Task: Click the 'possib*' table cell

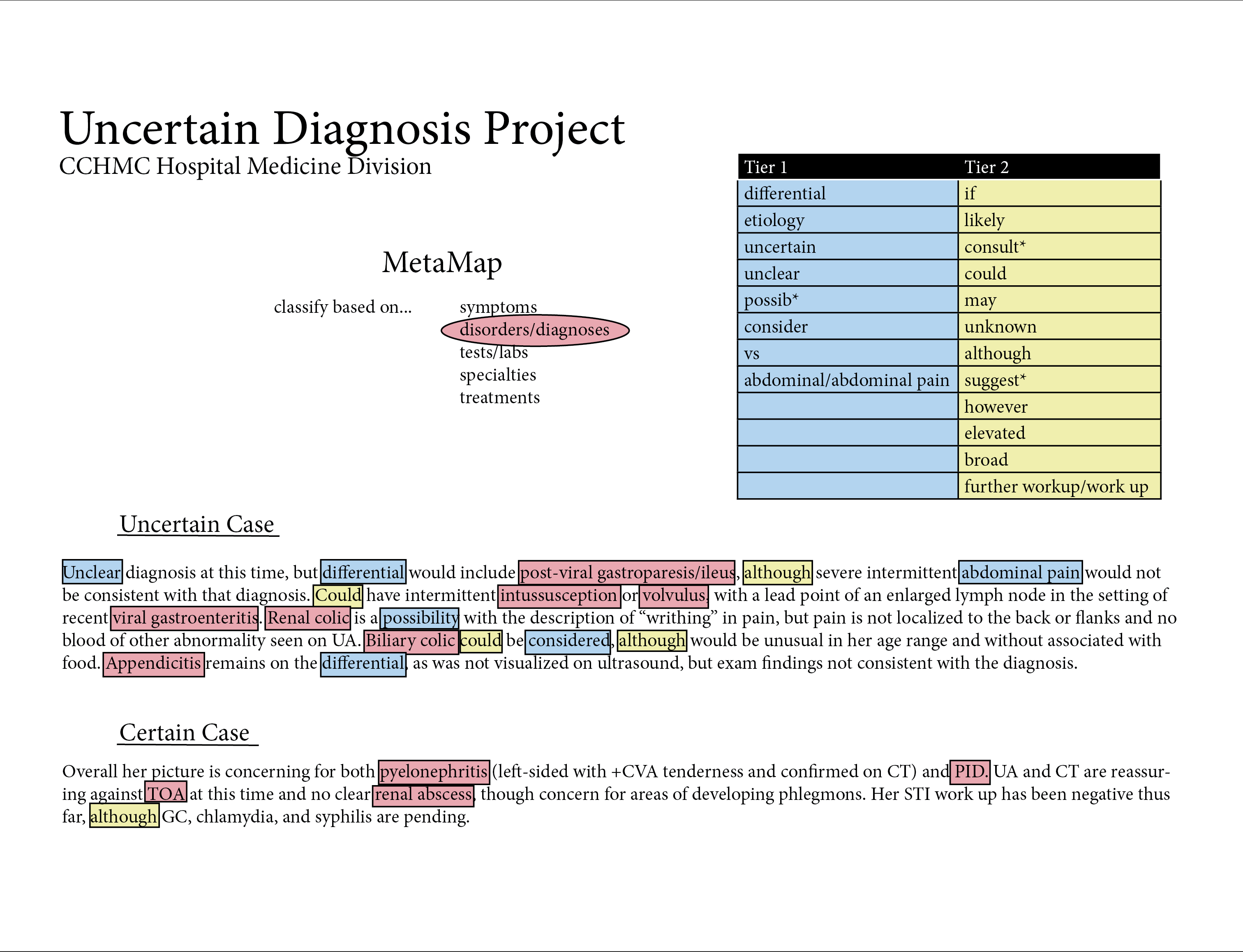Action: (848, 300)
